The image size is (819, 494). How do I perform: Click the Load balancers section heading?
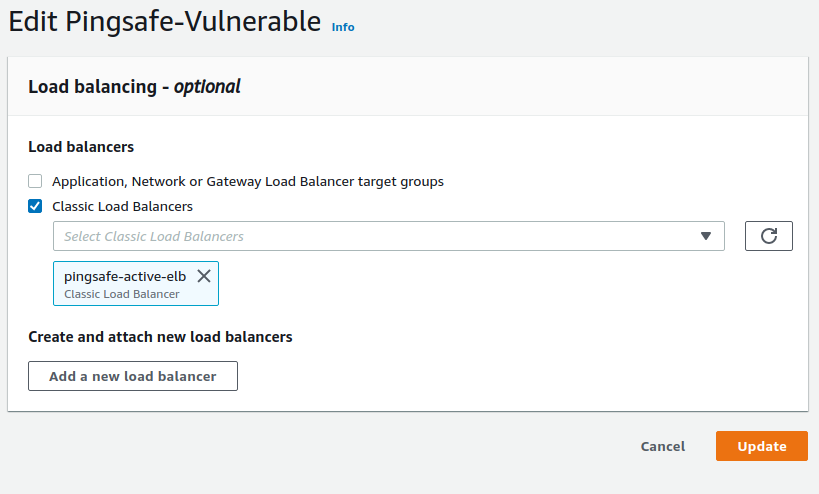point(81,147)
